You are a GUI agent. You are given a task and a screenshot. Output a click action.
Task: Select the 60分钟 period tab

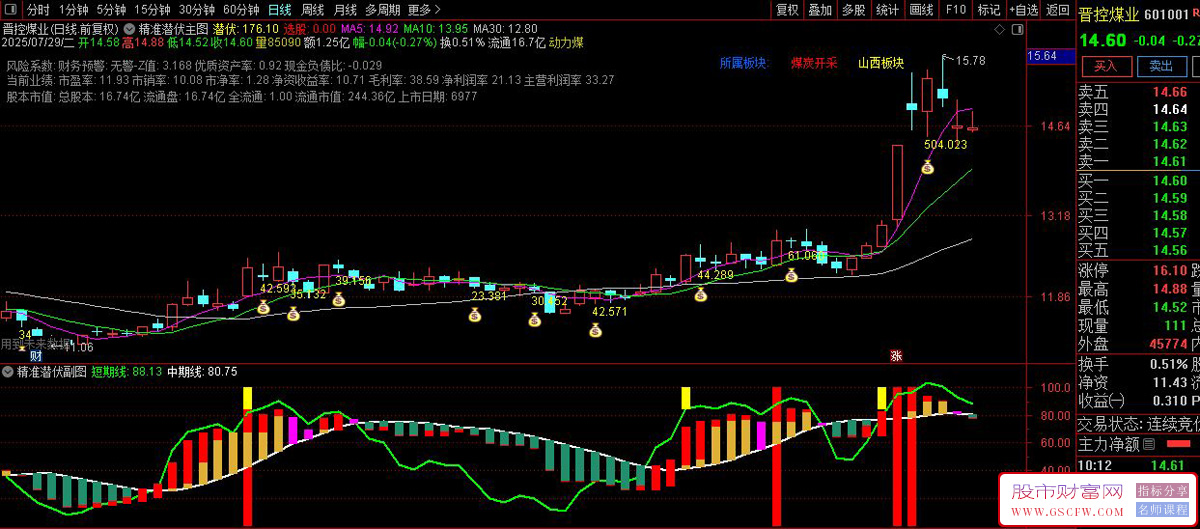click(x=240, y=10)
